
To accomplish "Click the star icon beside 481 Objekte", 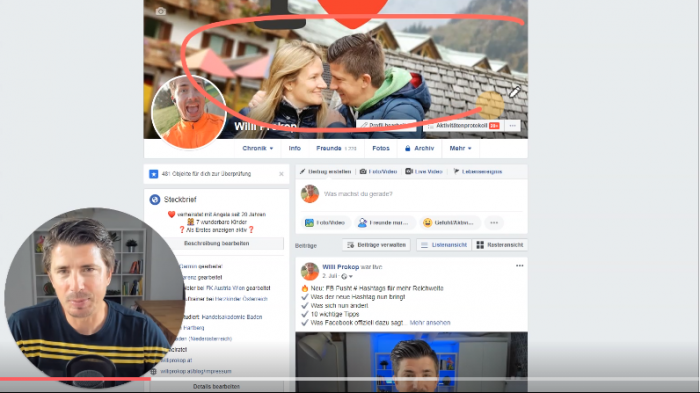I will [153, 174].
